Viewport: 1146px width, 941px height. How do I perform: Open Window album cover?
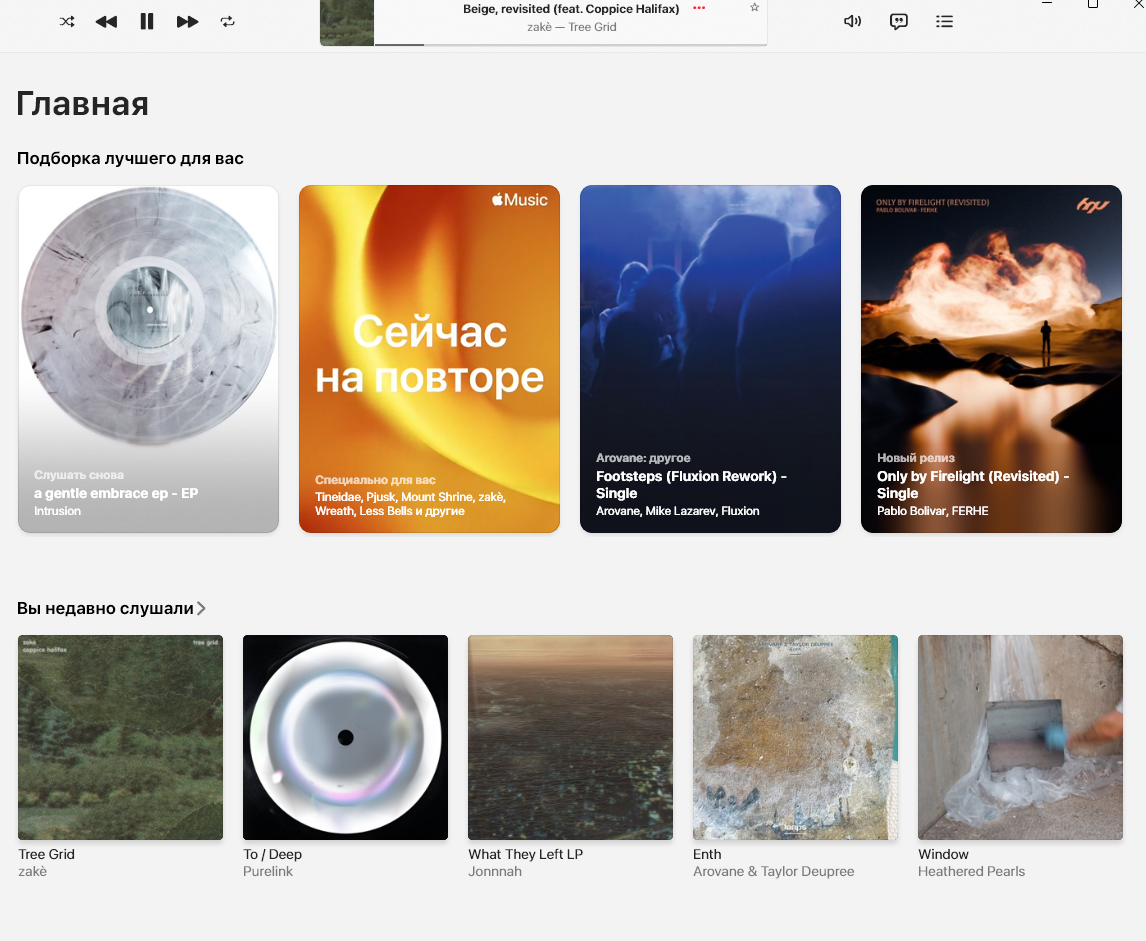[x=1020, y=737]
